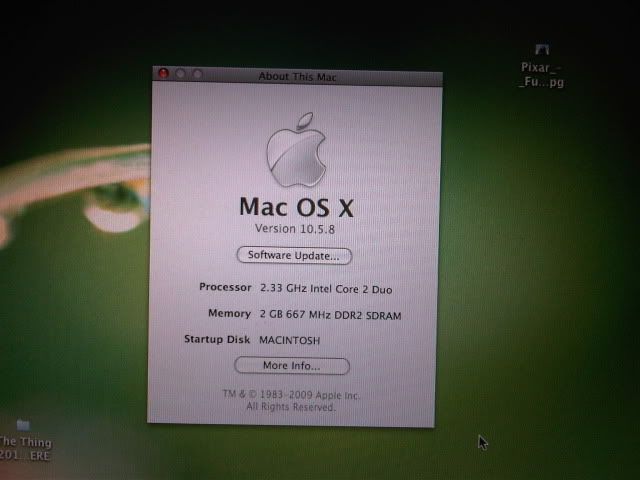This screenshot has width=640, height=480.
Task: Close the About This Mac window
Action: pyautogui.click(x=163, y=73)
